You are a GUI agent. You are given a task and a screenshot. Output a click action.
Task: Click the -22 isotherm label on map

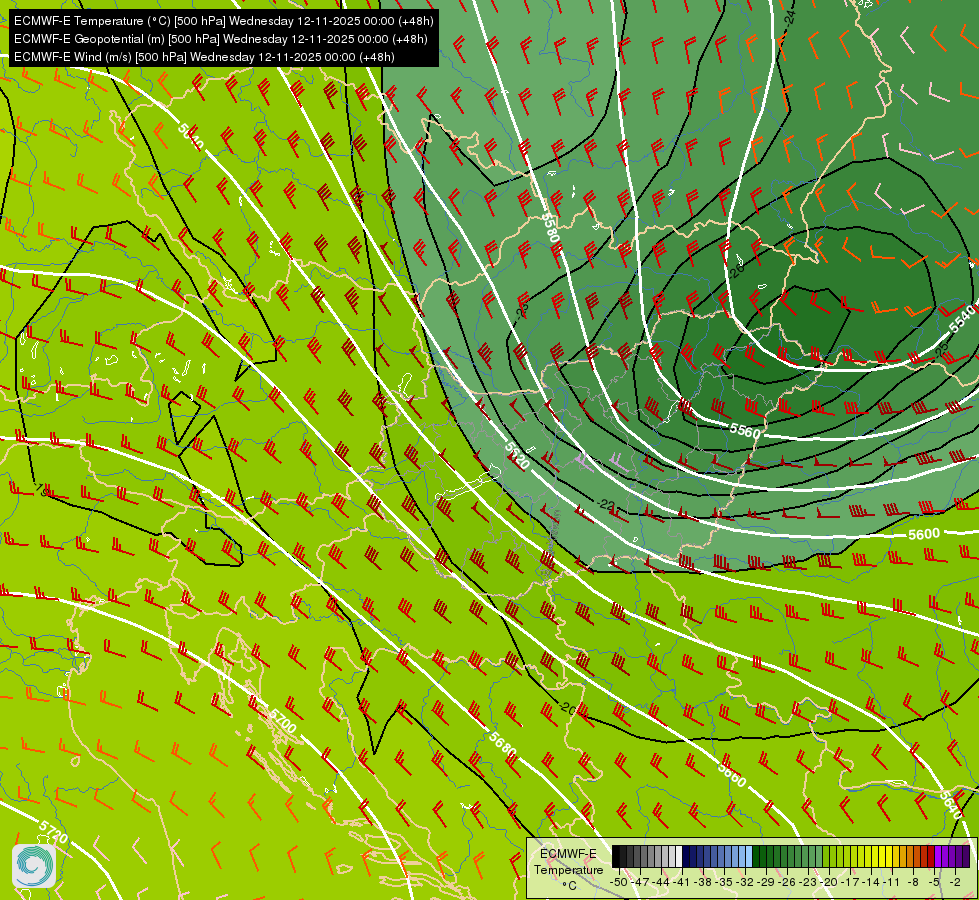click(606, 504)
